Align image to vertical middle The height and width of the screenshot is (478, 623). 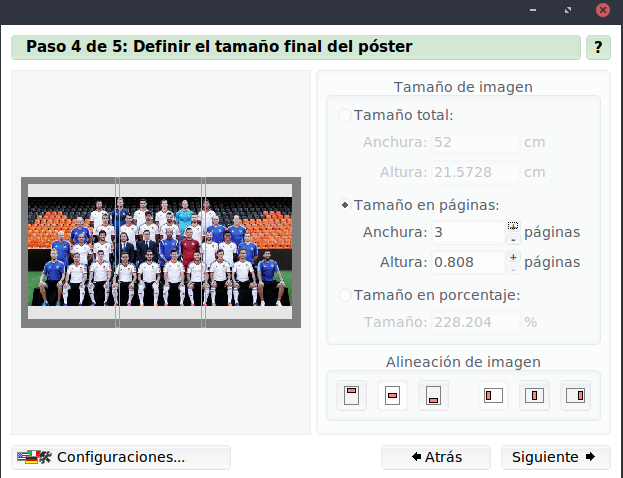(393, 395)
